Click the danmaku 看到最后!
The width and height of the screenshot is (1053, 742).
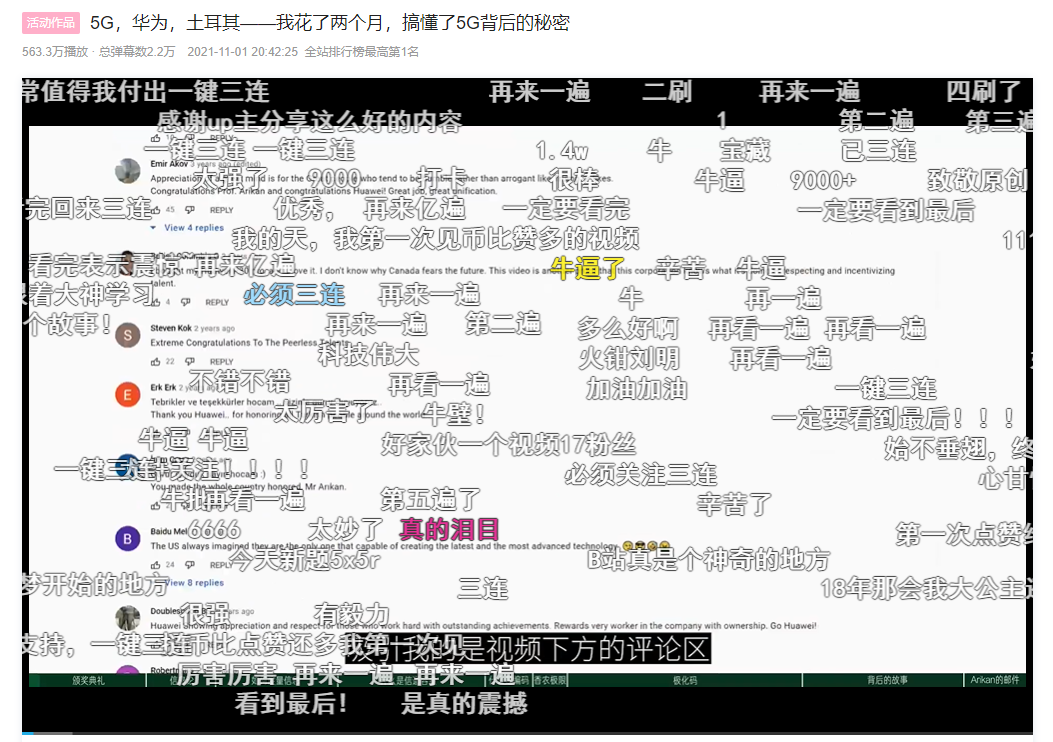tap(291, 704)
